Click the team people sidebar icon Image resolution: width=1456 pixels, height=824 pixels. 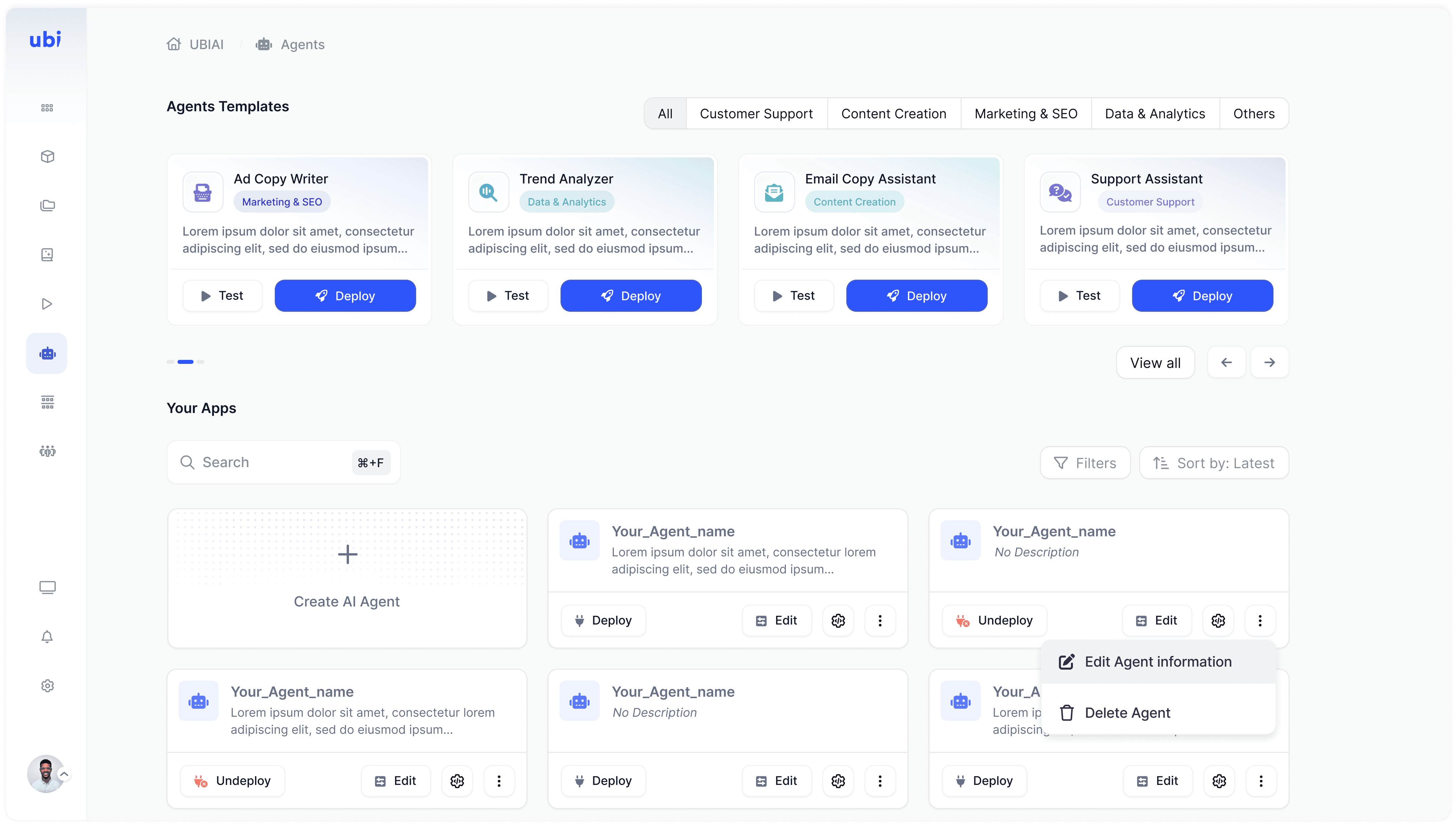(x=47, y=451)
